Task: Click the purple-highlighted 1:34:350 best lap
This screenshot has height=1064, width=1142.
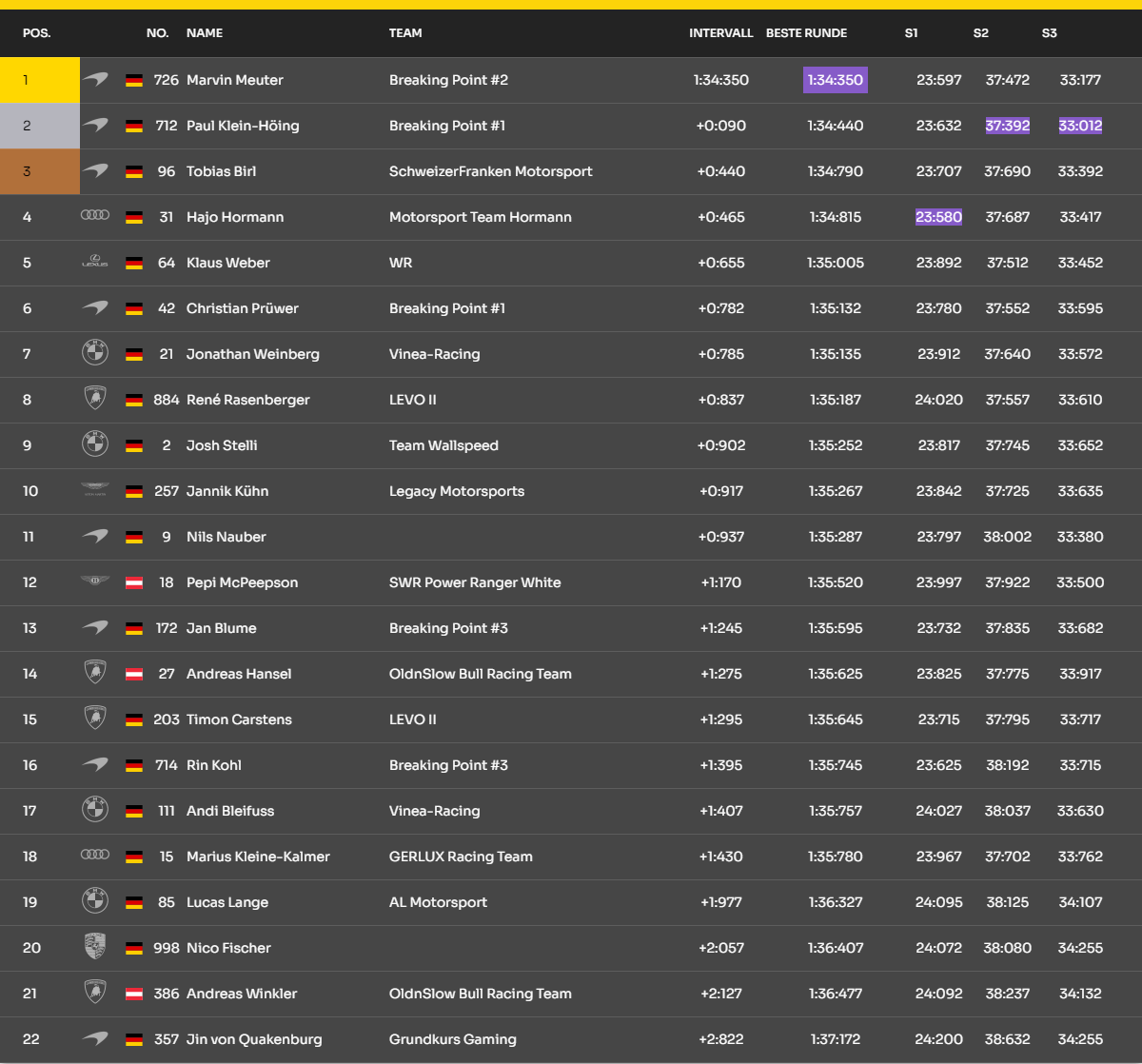Action: [x=835, y=80]
